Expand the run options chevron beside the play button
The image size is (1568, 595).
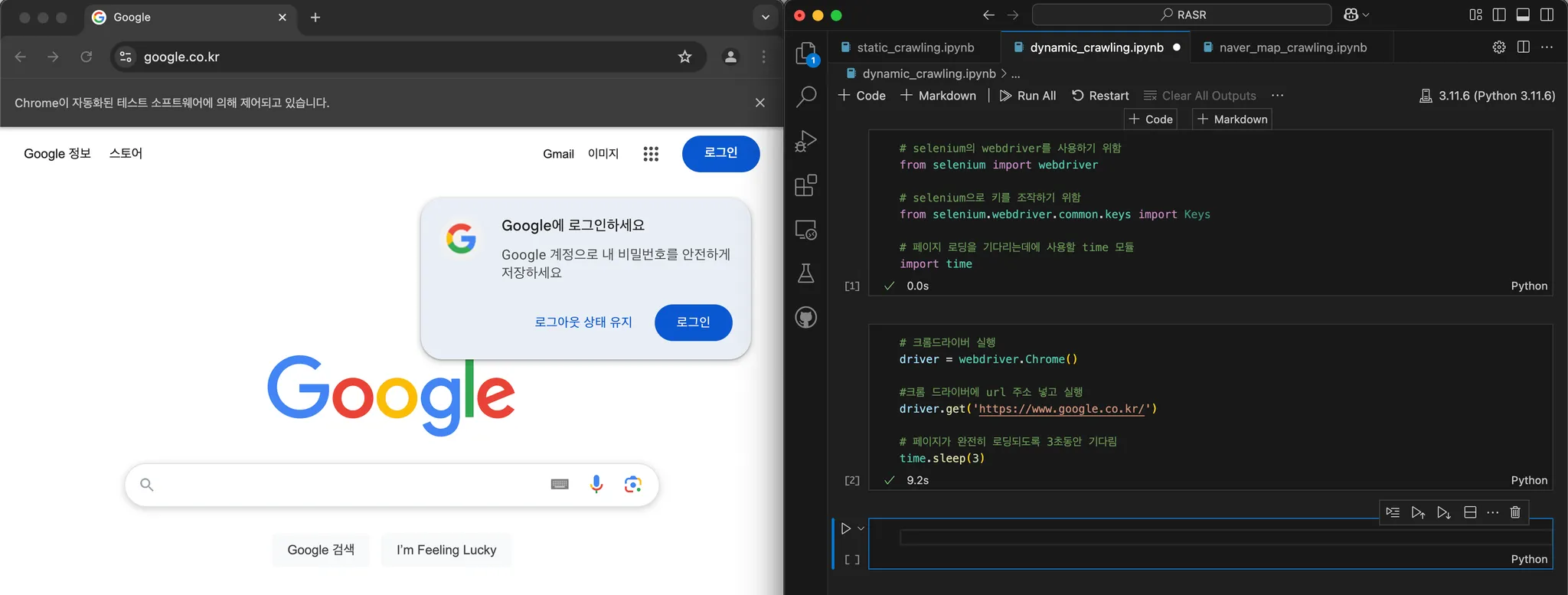point(861,528)
